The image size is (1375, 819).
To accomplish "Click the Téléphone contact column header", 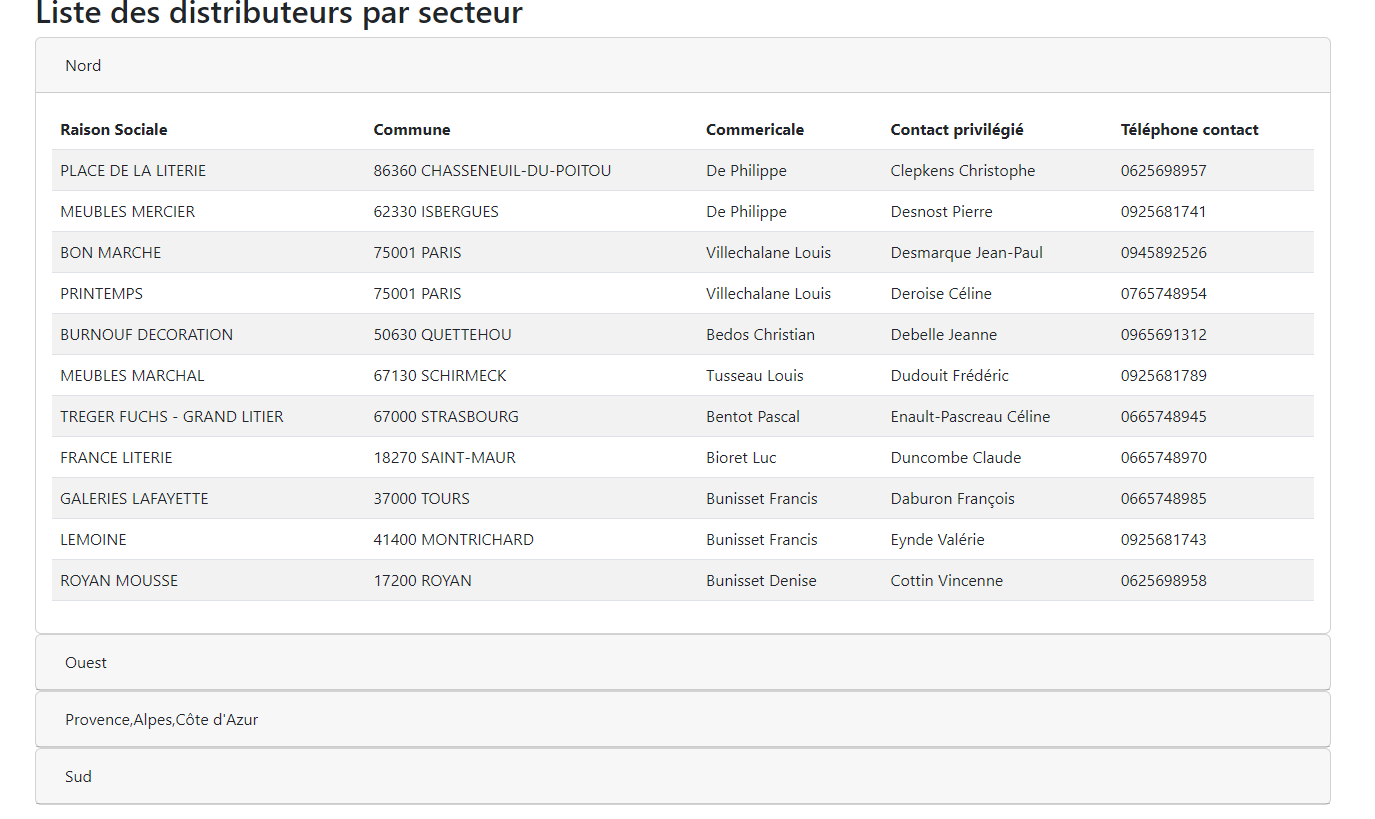I will click(1189, 130).
